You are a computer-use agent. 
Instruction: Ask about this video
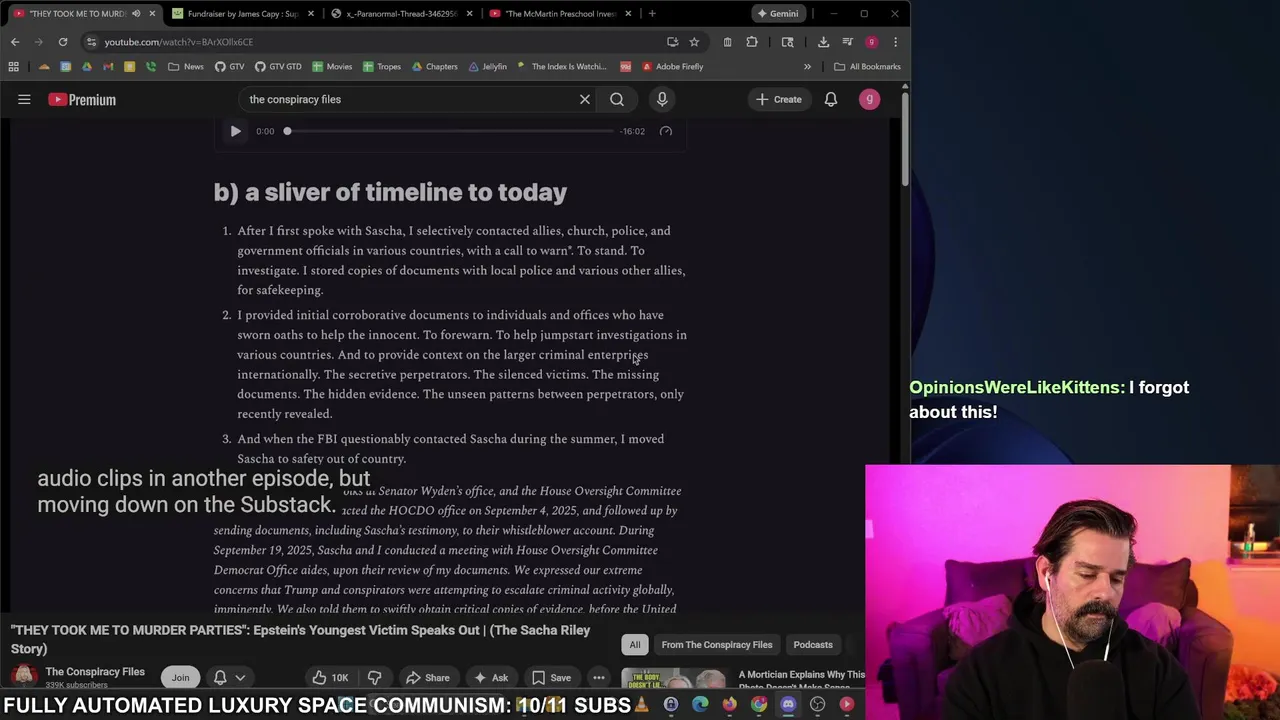pyautogui.click(x=490, y=677)
